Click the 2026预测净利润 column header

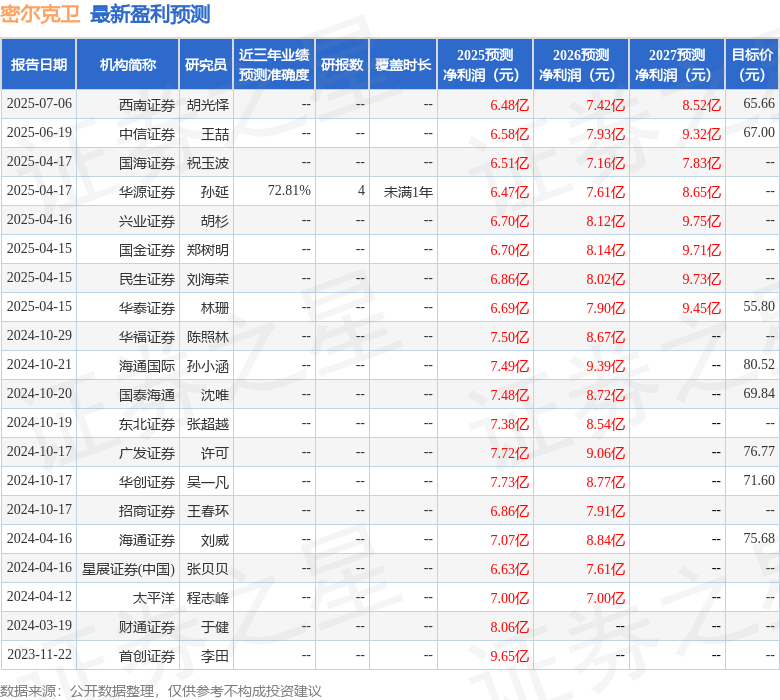tap(581, 65)
